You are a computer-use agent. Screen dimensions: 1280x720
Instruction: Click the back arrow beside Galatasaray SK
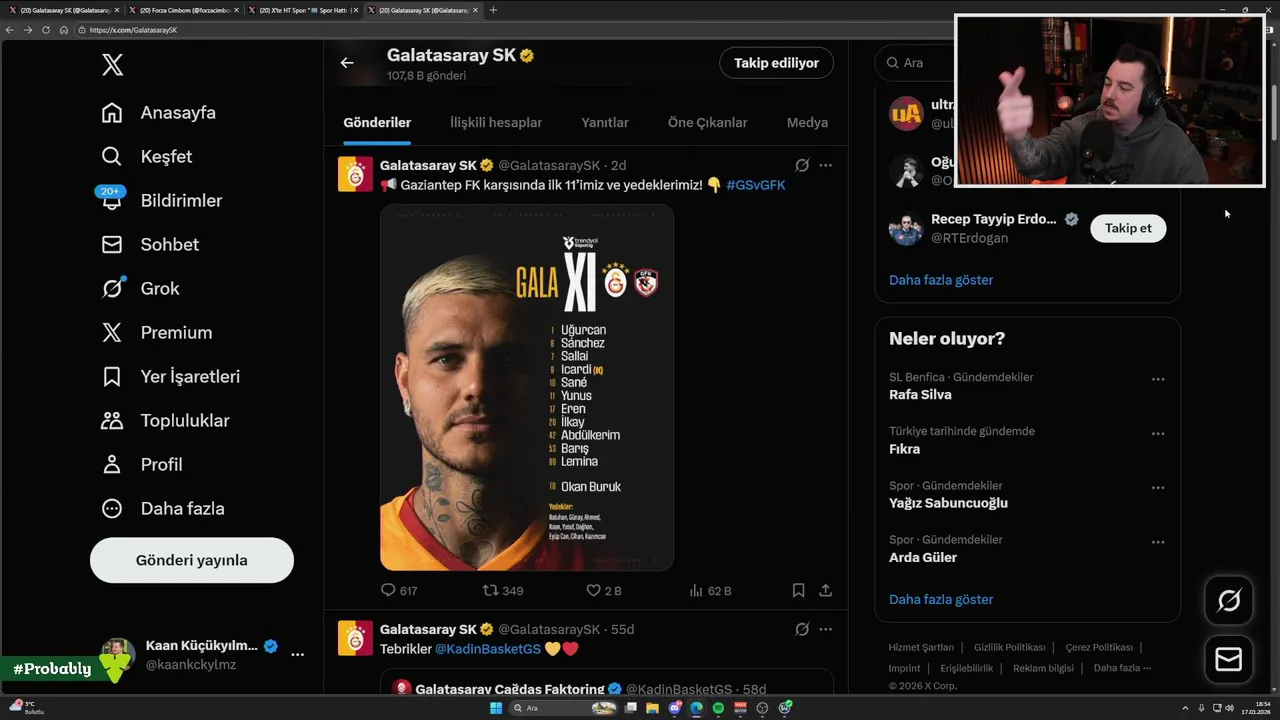(347, 63)
